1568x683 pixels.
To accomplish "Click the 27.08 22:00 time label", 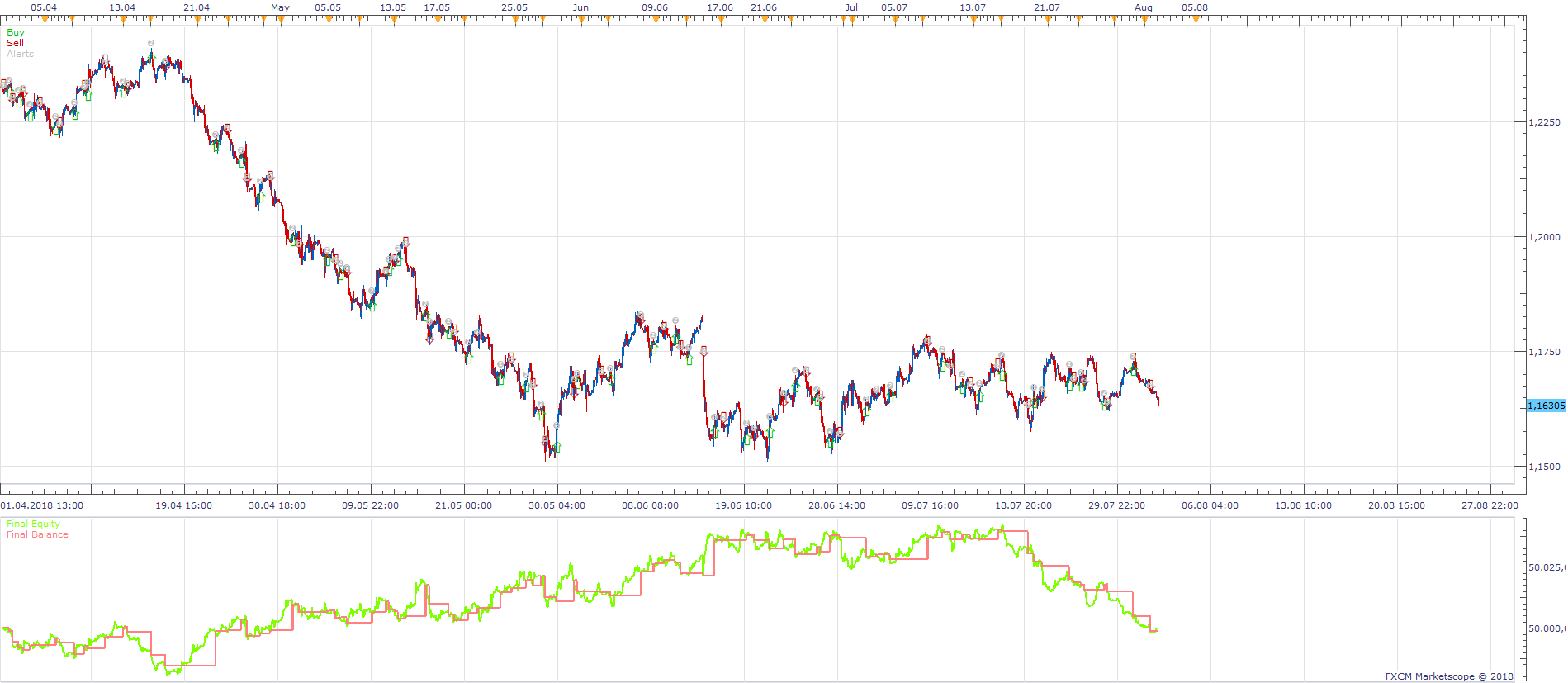I will click(1490, 505).
